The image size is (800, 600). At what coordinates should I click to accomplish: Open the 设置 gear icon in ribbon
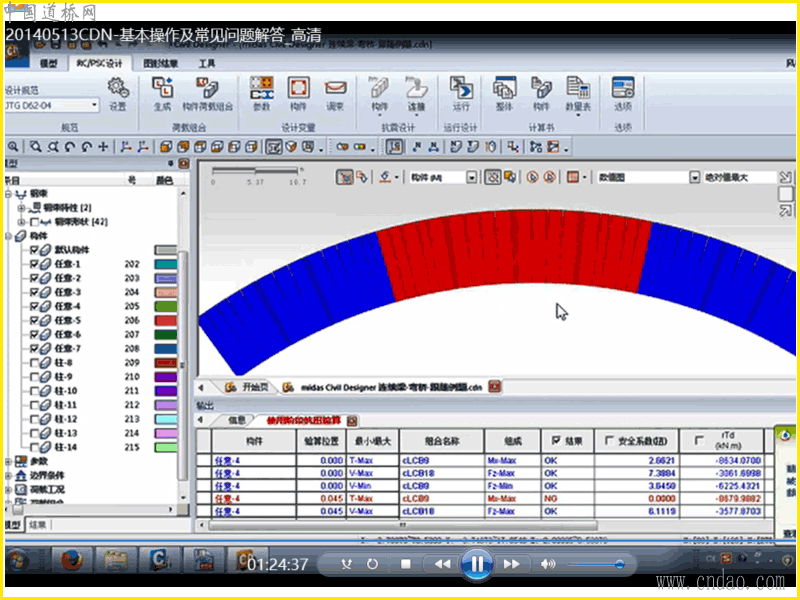118,88
